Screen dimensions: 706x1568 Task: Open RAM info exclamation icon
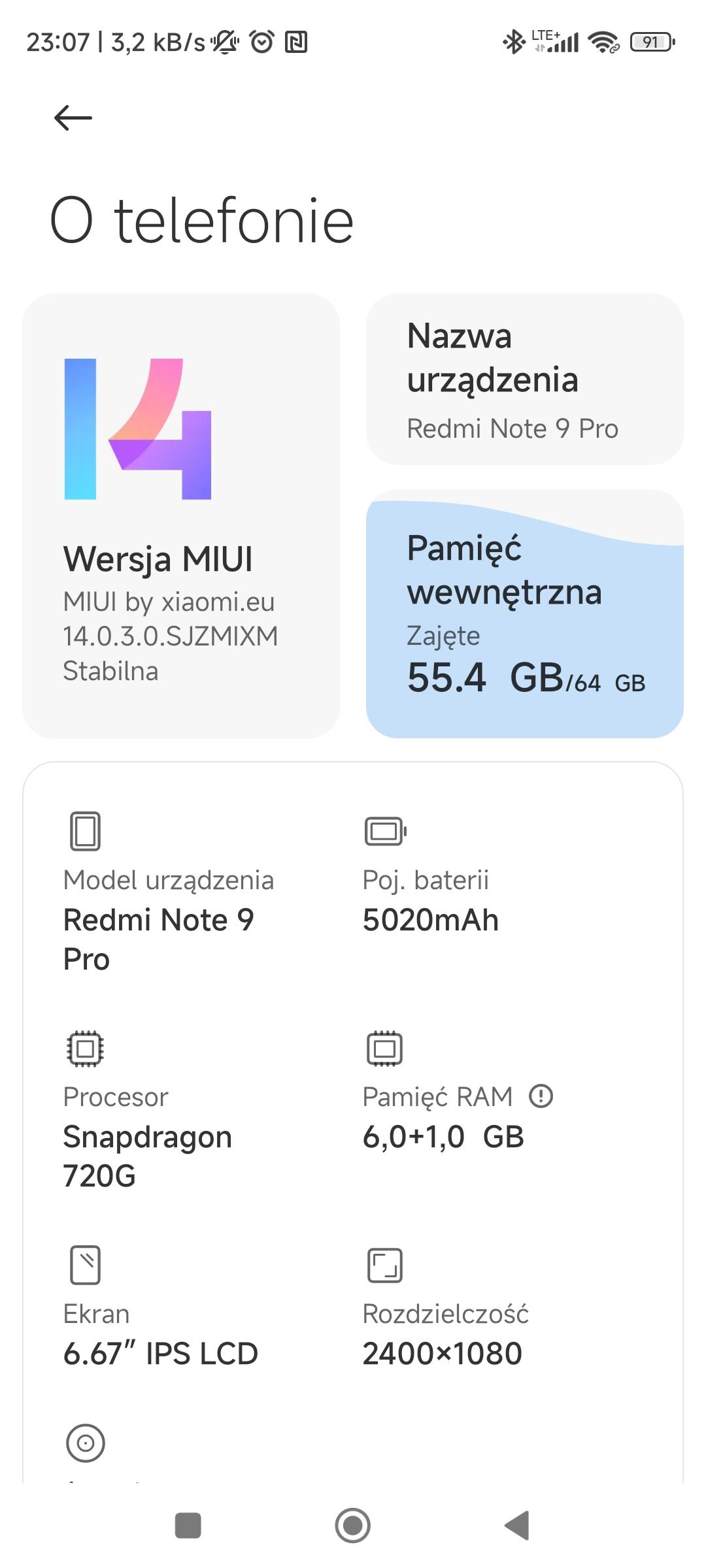pyautogui.click(x=541, y=1096)
